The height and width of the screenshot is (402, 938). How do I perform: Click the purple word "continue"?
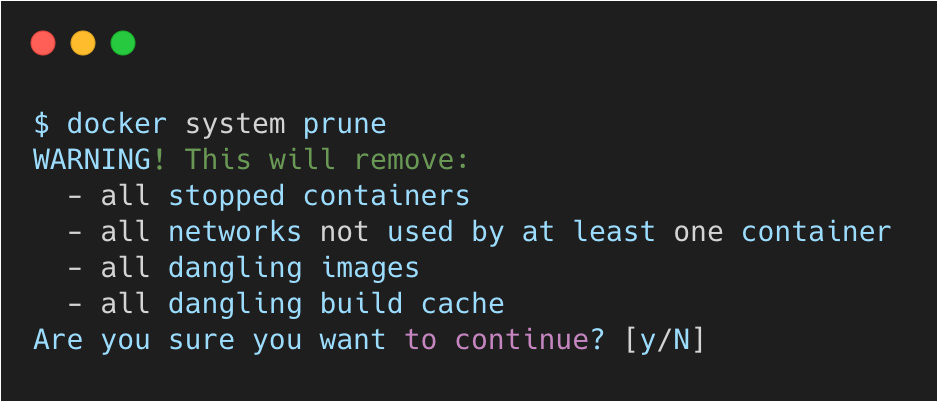pos(520,340)
